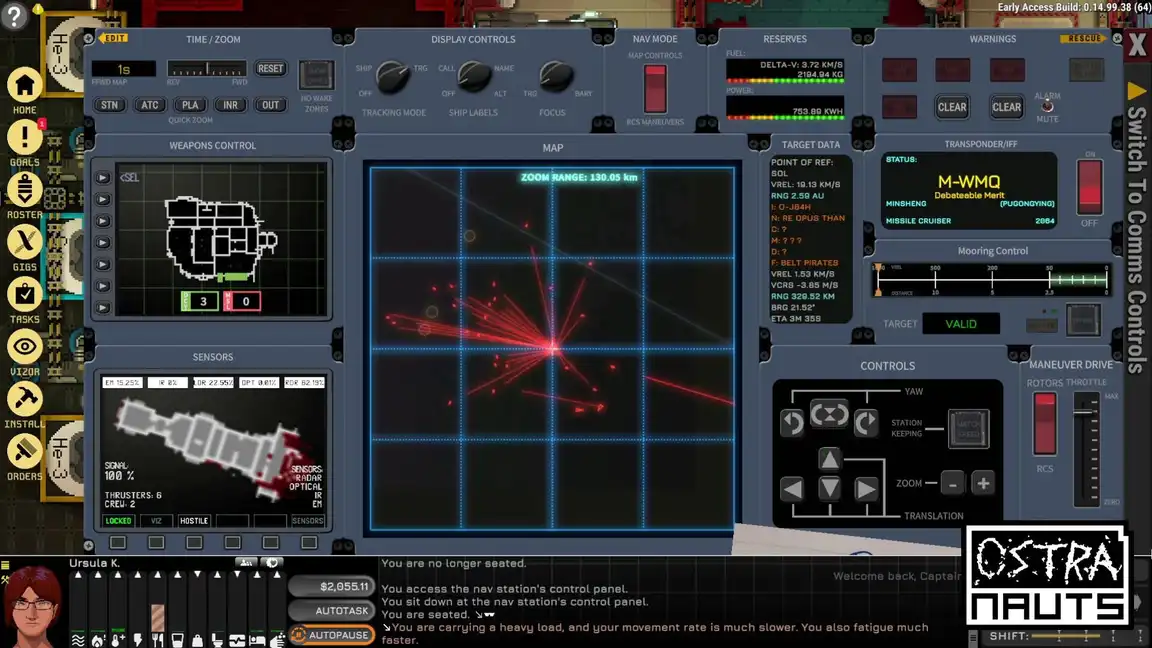Toggle the HOSTILE sensor button
The height and width of the screenshot is (648, 1152).
tap(194, 521)
